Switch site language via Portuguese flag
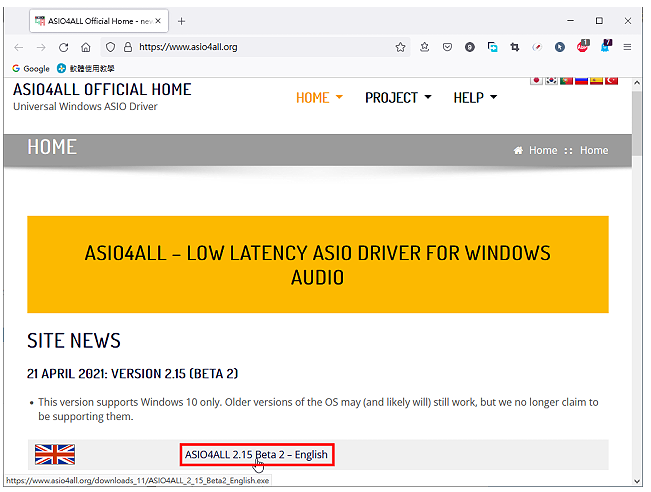651x492 pixels. click(566, 81)
